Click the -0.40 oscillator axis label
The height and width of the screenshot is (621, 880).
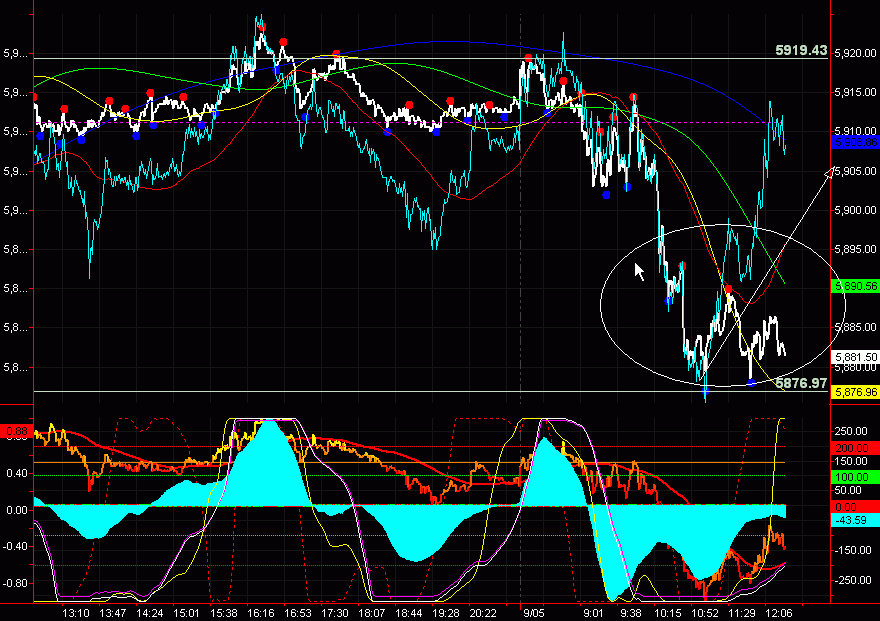(x=15, y=546)
